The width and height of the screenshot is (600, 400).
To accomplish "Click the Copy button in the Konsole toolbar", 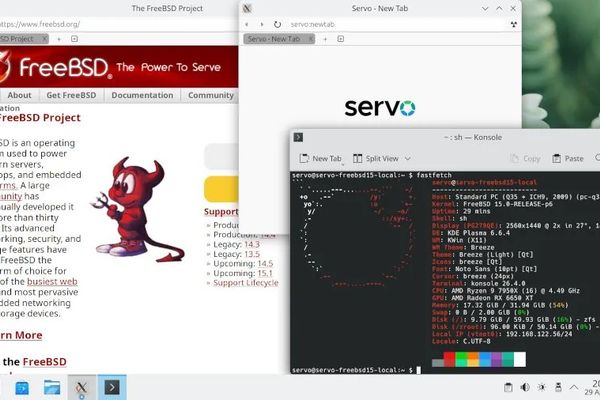I will (x=525, y=158).
